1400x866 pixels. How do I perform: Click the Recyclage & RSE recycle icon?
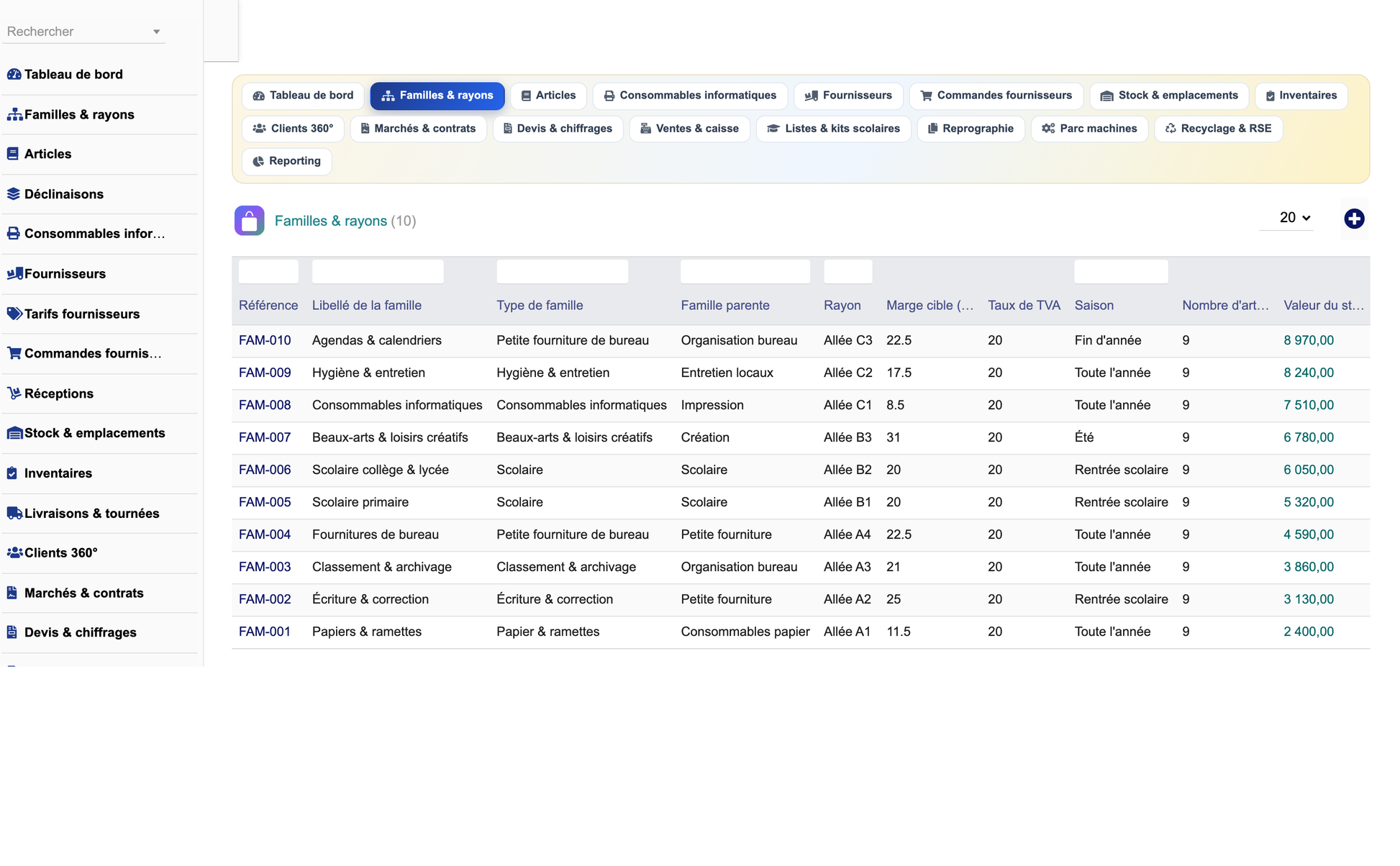click(1171, 129)
